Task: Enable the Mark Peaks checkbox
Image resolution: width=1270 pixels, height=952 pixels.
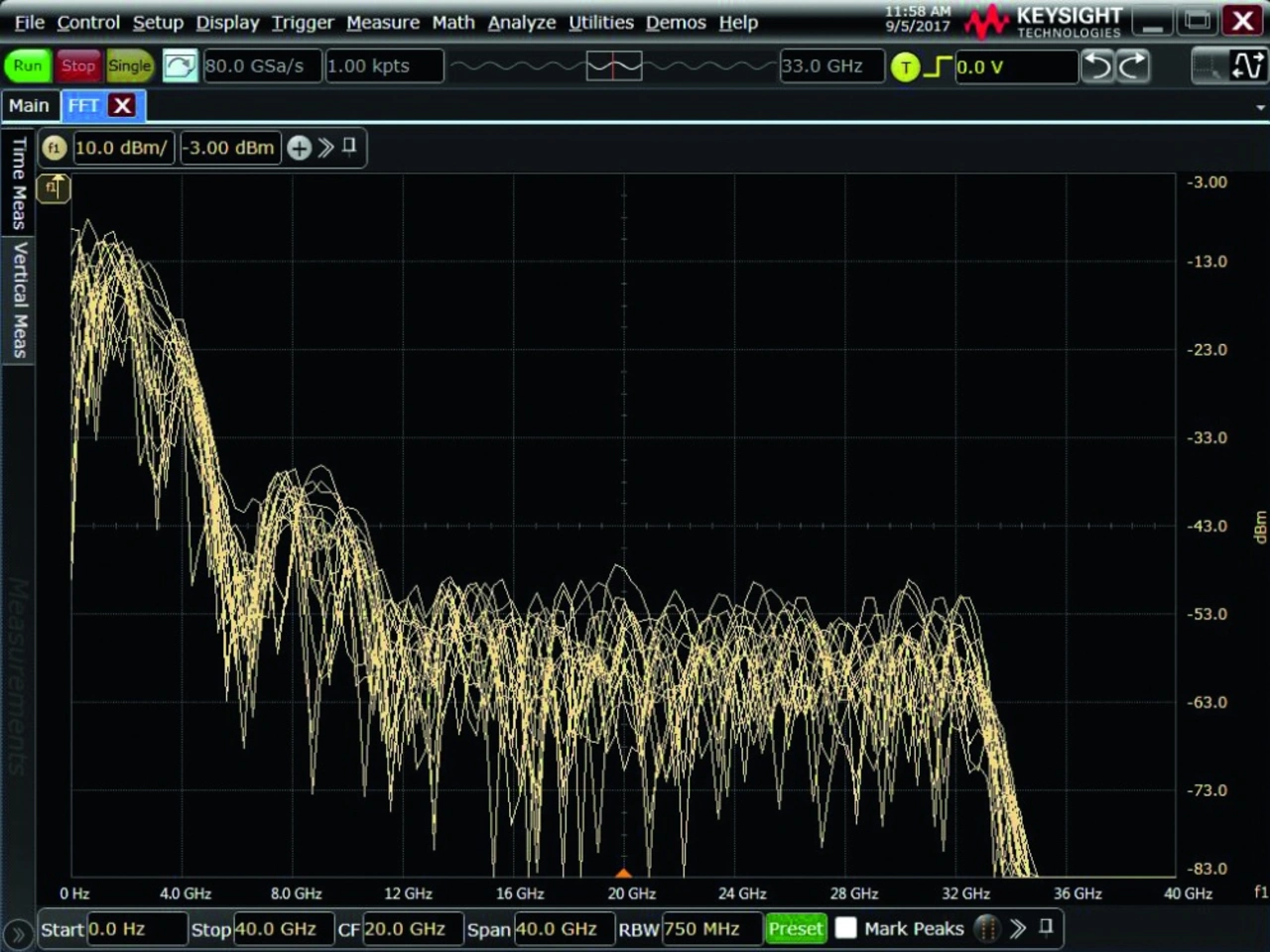Action: click(845, 928)
